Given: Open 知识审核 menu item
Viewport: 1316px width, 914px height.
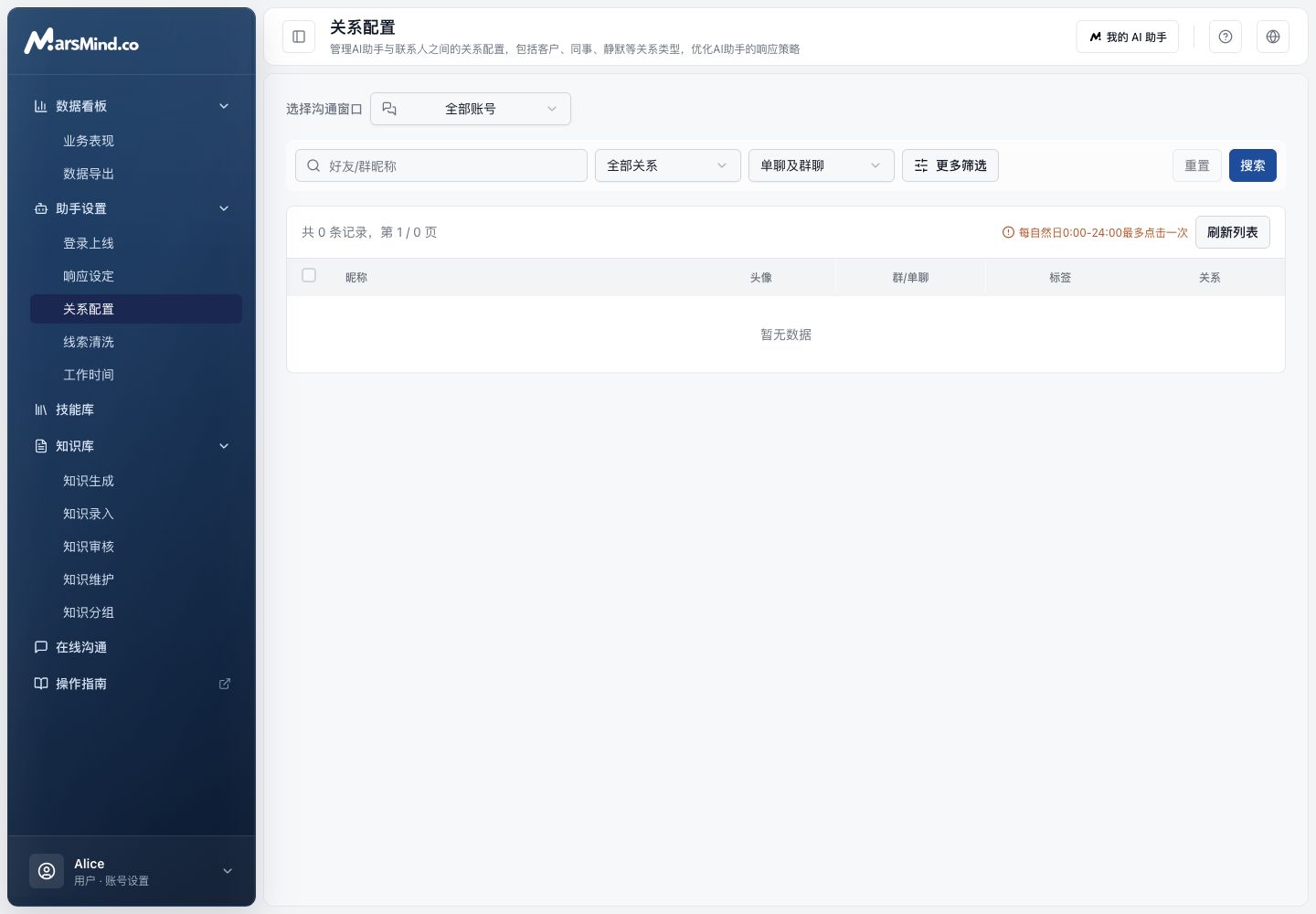Looking at the screenshot, I should (136, 547).
